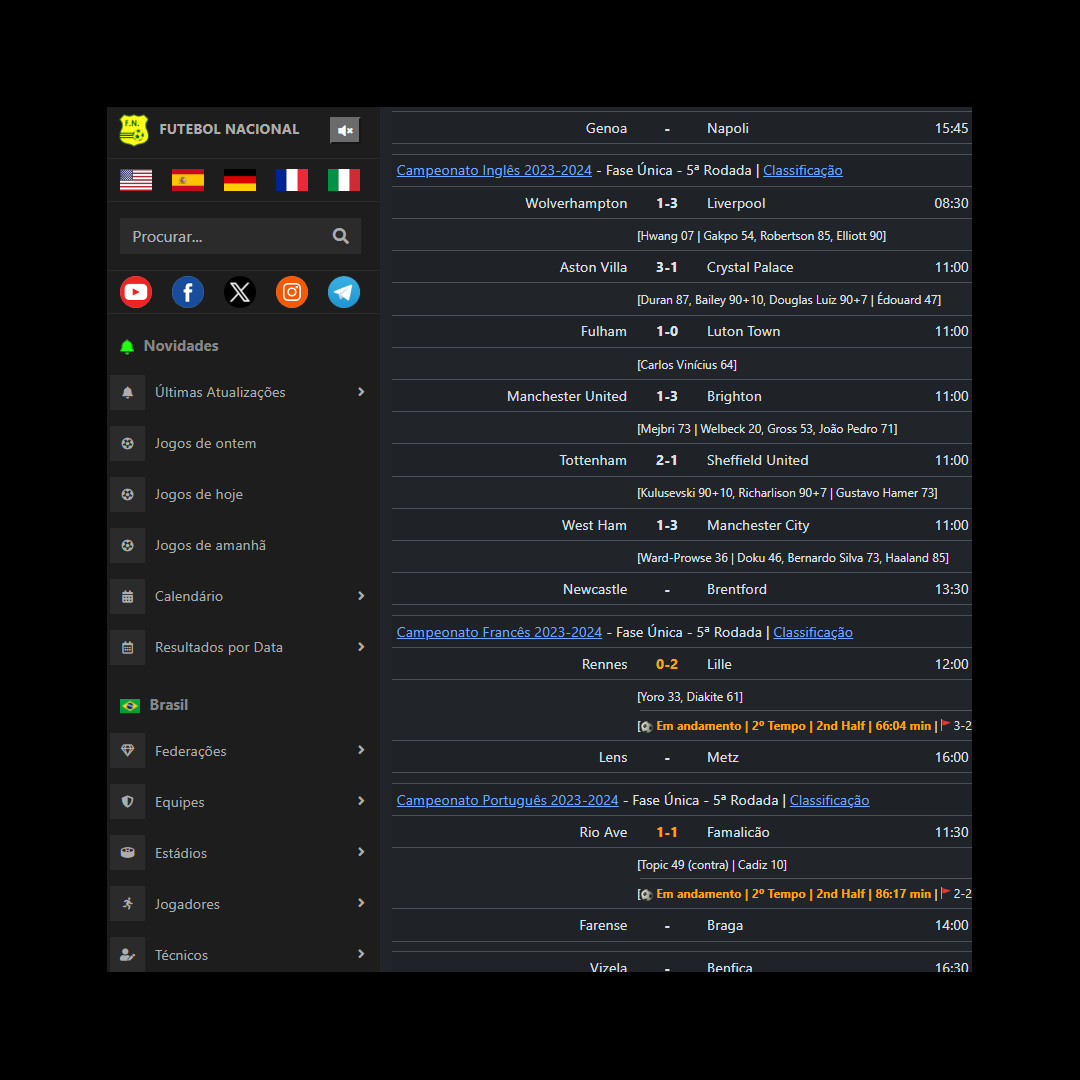Screen dimensions: 1080x1080
Task: Open the Telegram channel icon
Action: tap(344, 292)
